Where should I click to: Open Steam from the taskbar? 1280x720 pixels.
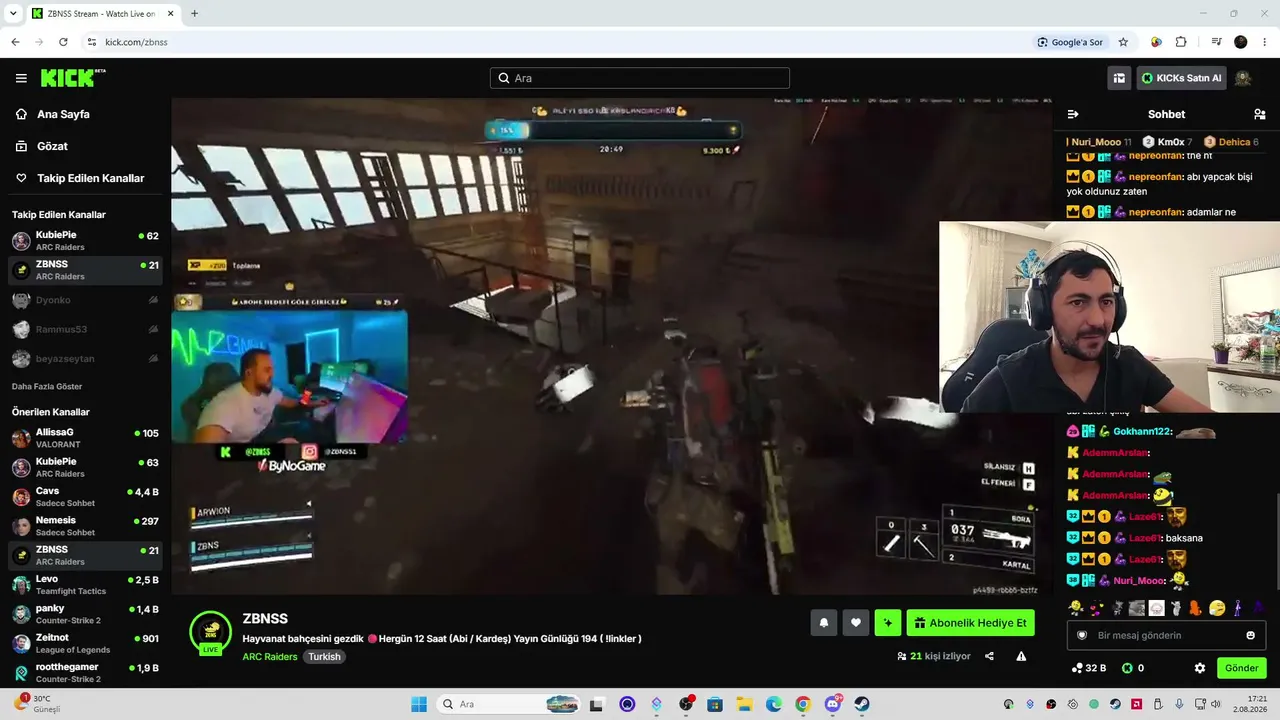point(861,704)
